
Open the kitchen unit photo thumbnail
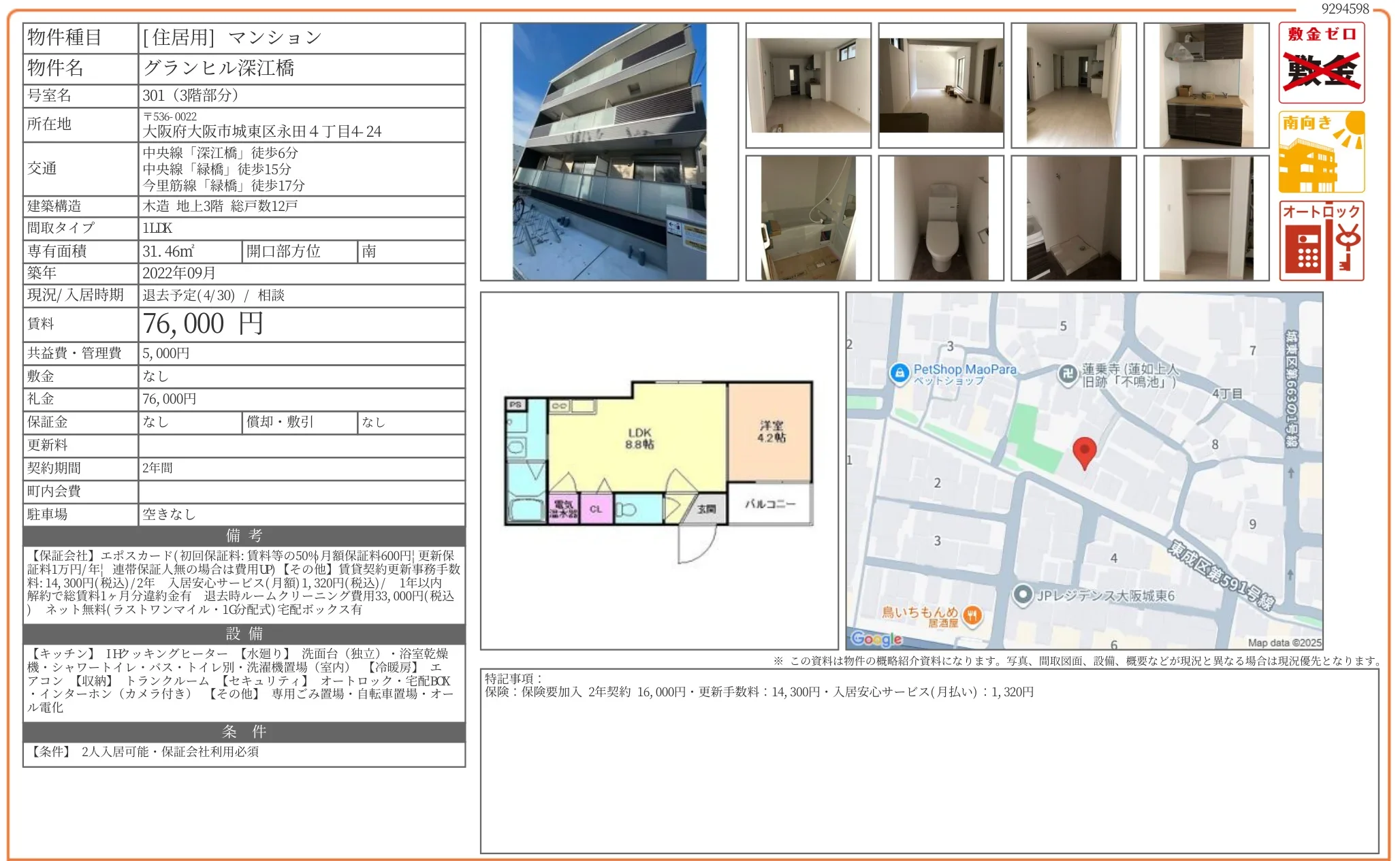click(x=1206, y=85)
